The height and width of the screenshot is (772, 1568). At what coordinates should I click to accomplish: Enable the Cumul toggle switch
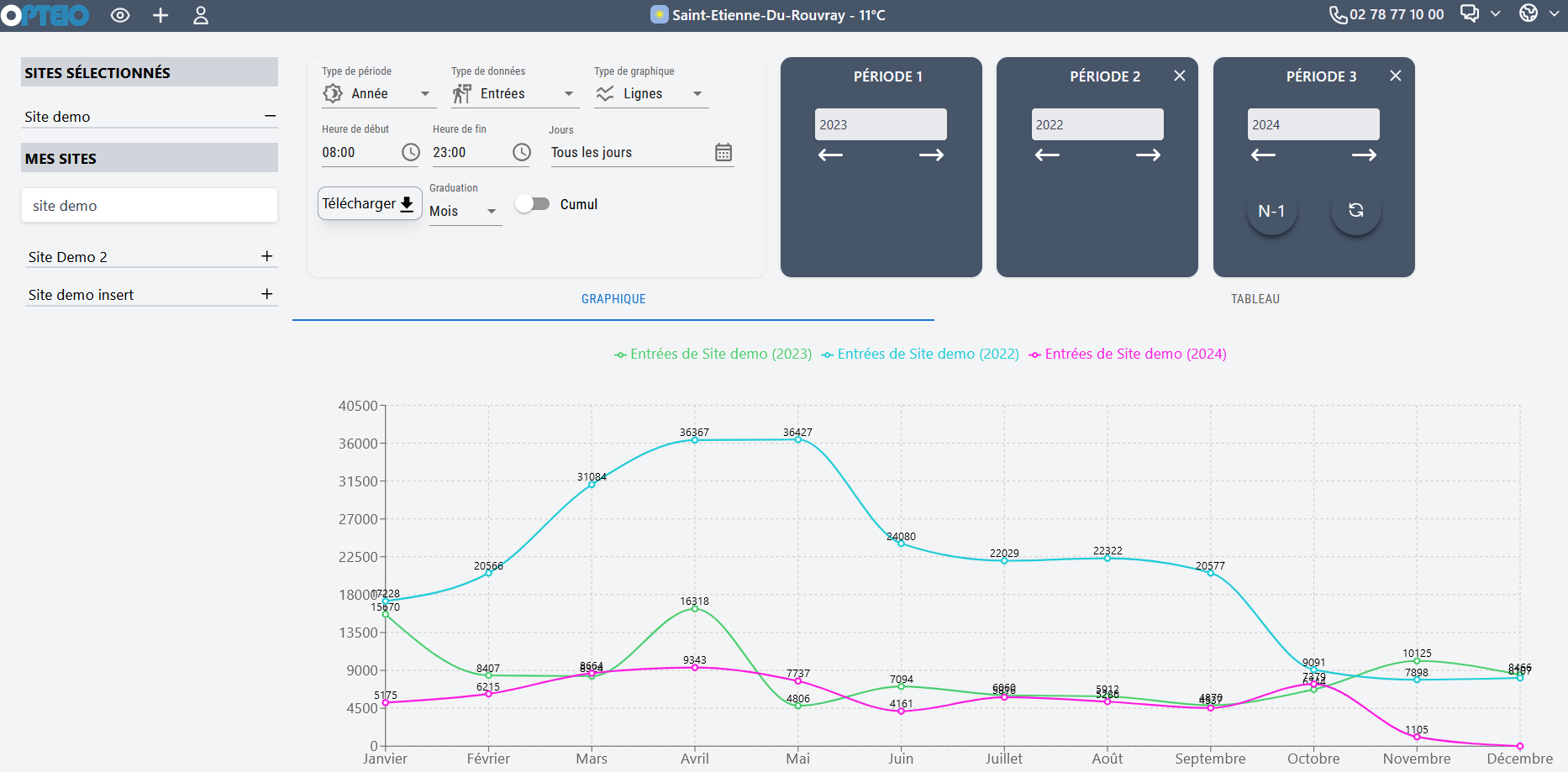pyautogui.click(x=532, y=204)
